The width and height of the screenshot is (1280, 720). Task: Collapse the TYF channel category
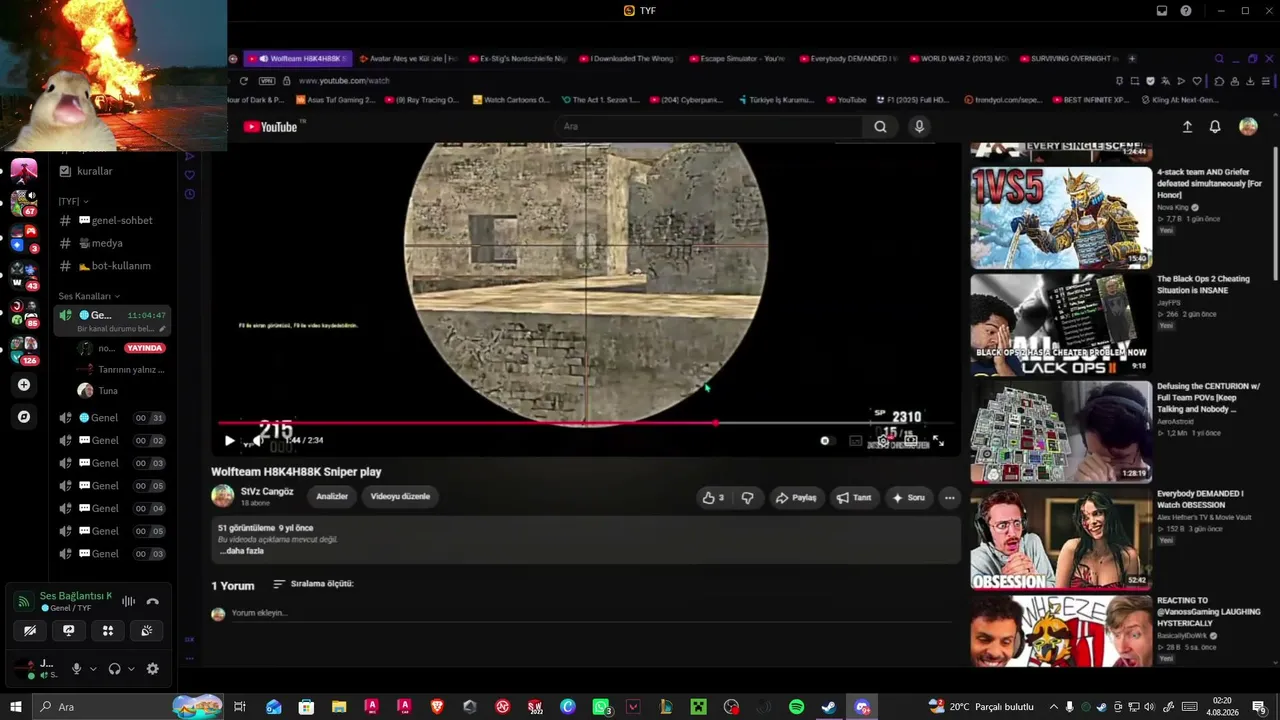[73, 201]
